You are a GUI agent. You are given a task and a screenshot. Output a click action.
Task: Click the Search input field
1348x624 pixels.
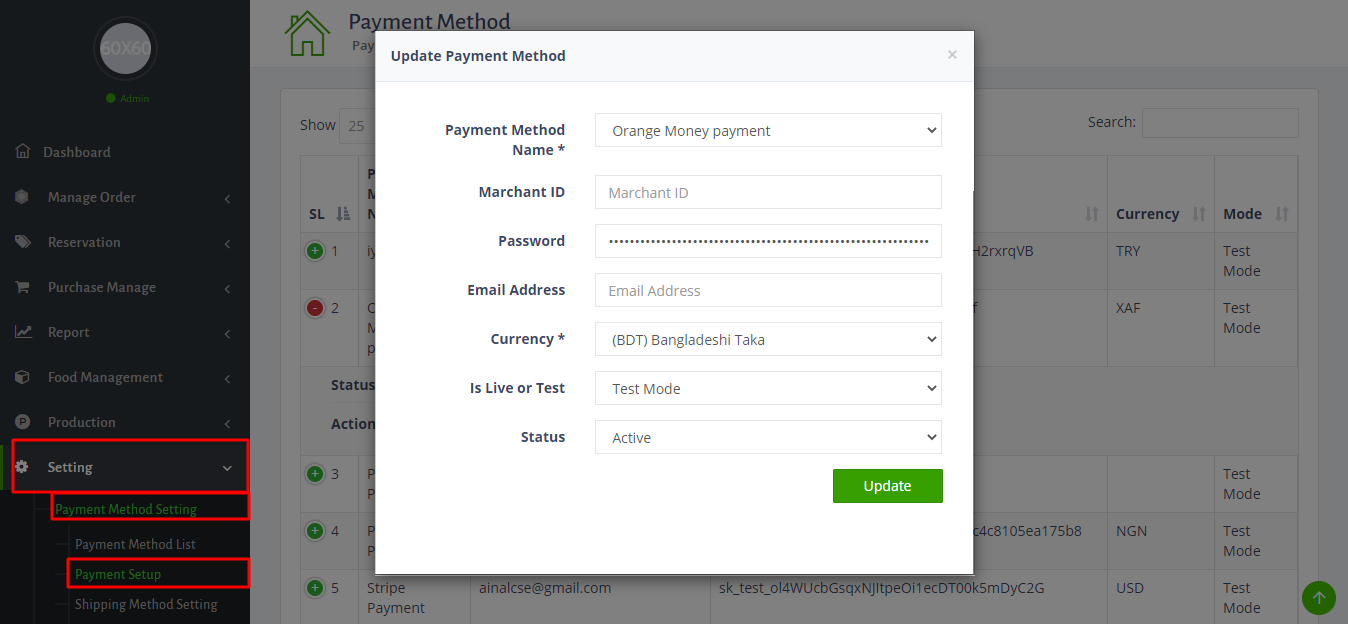tap(1219, 122)
